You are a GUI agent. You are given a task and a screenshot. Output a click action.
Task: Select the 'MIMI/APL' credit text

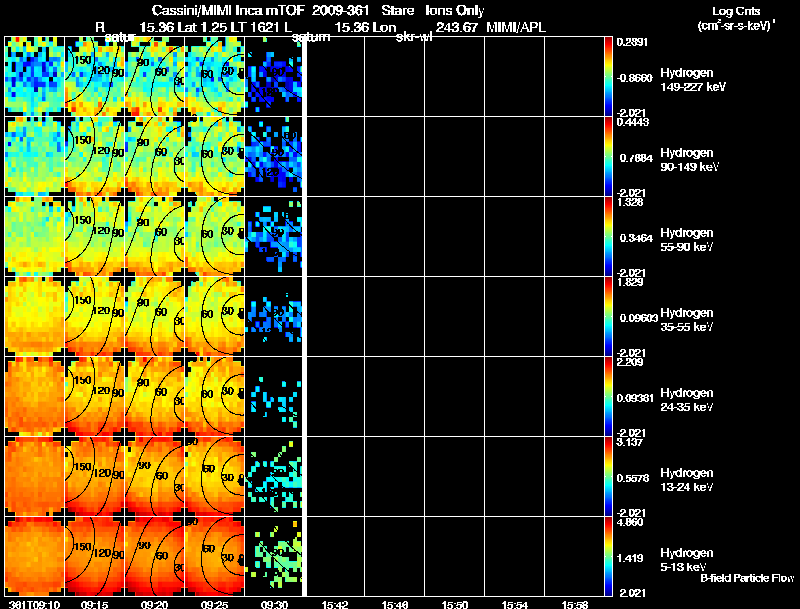coord(516,28)
